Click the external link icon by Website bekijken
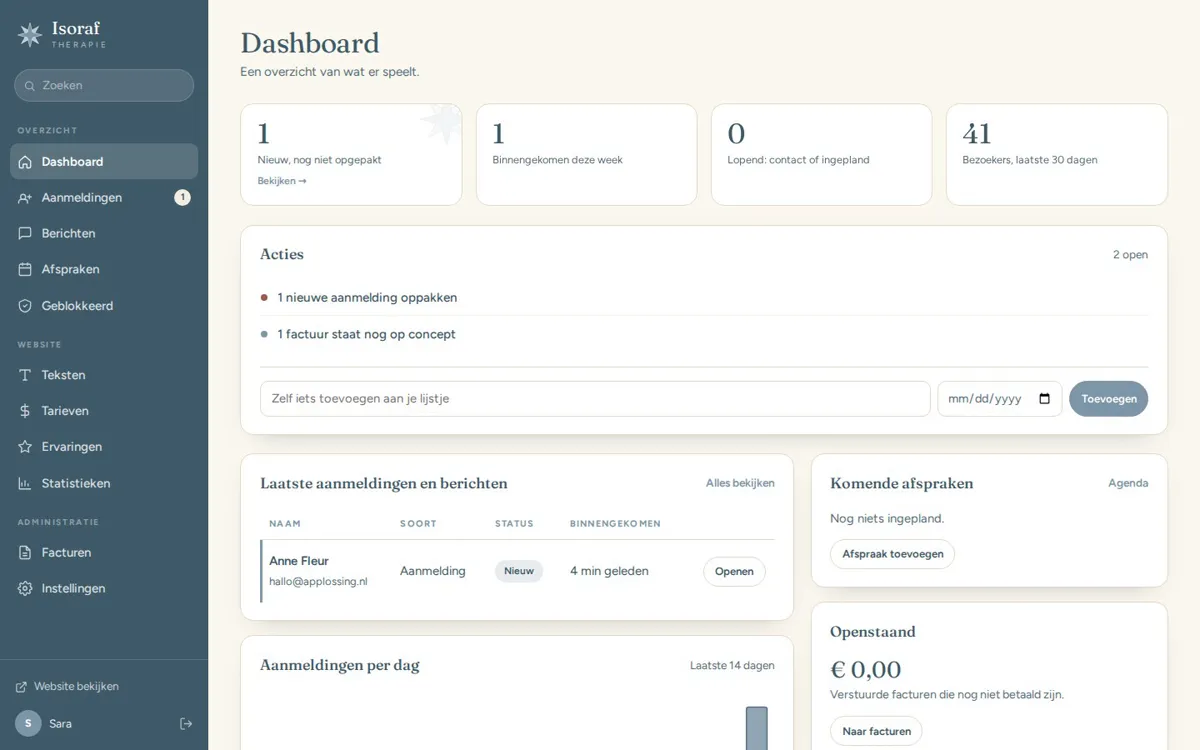 click(x=21, y=687)
